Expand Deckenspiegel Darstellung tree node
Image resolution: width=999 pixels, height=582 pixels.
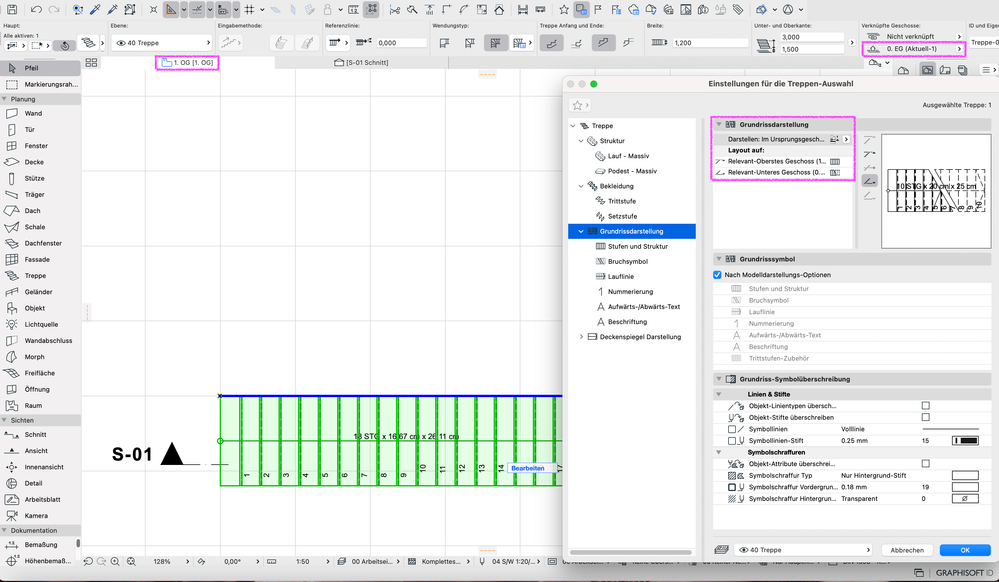(581, 337)
